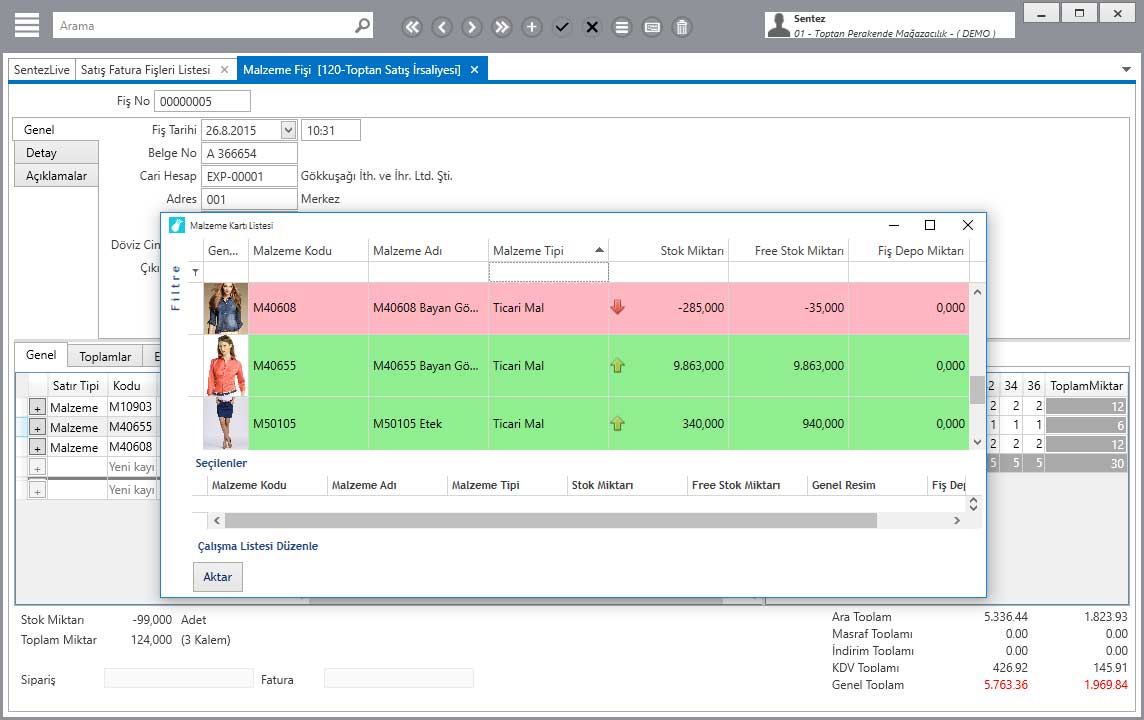This screenshot has width=1144, height=720.
Task: Open the hamburger main menu
Action: point(27,25)
